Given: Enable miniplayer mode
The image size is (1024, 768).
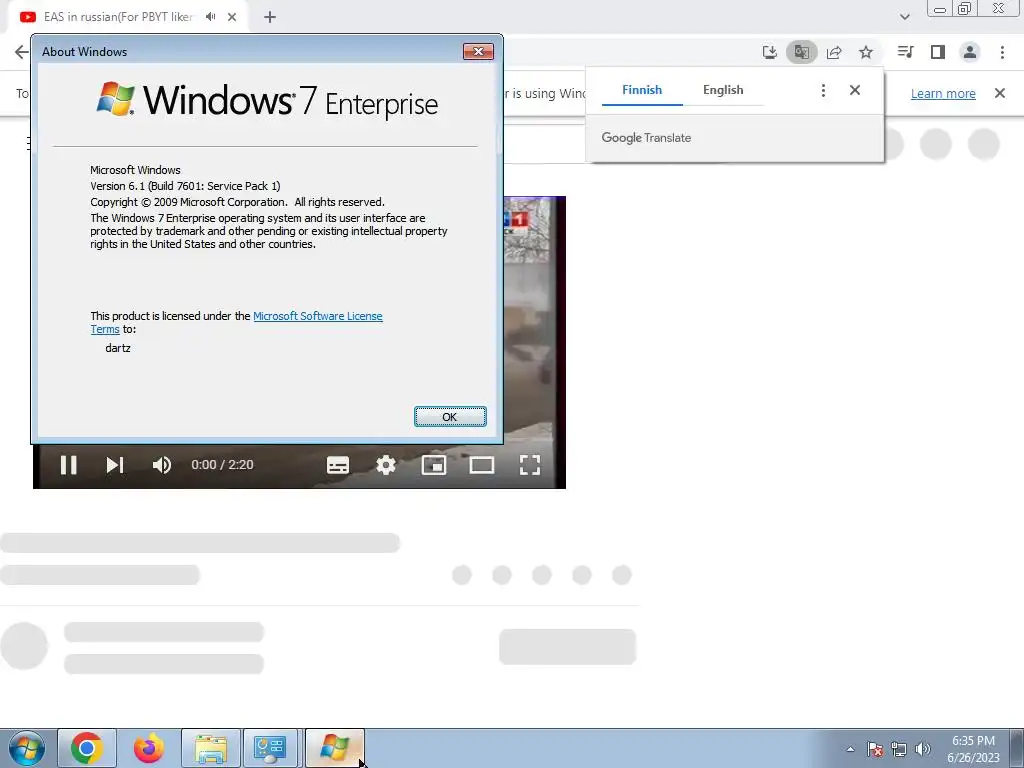Looking at the screenshot, I should 434,465.
